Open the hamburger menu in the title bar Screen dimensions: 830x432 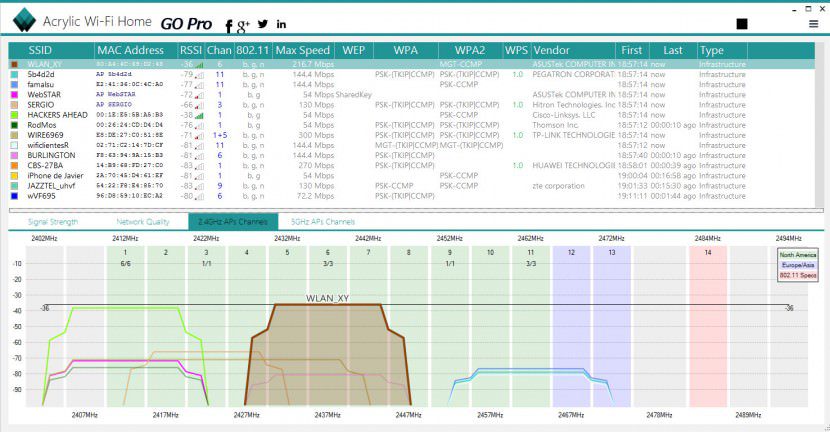(x=812, y=23)
